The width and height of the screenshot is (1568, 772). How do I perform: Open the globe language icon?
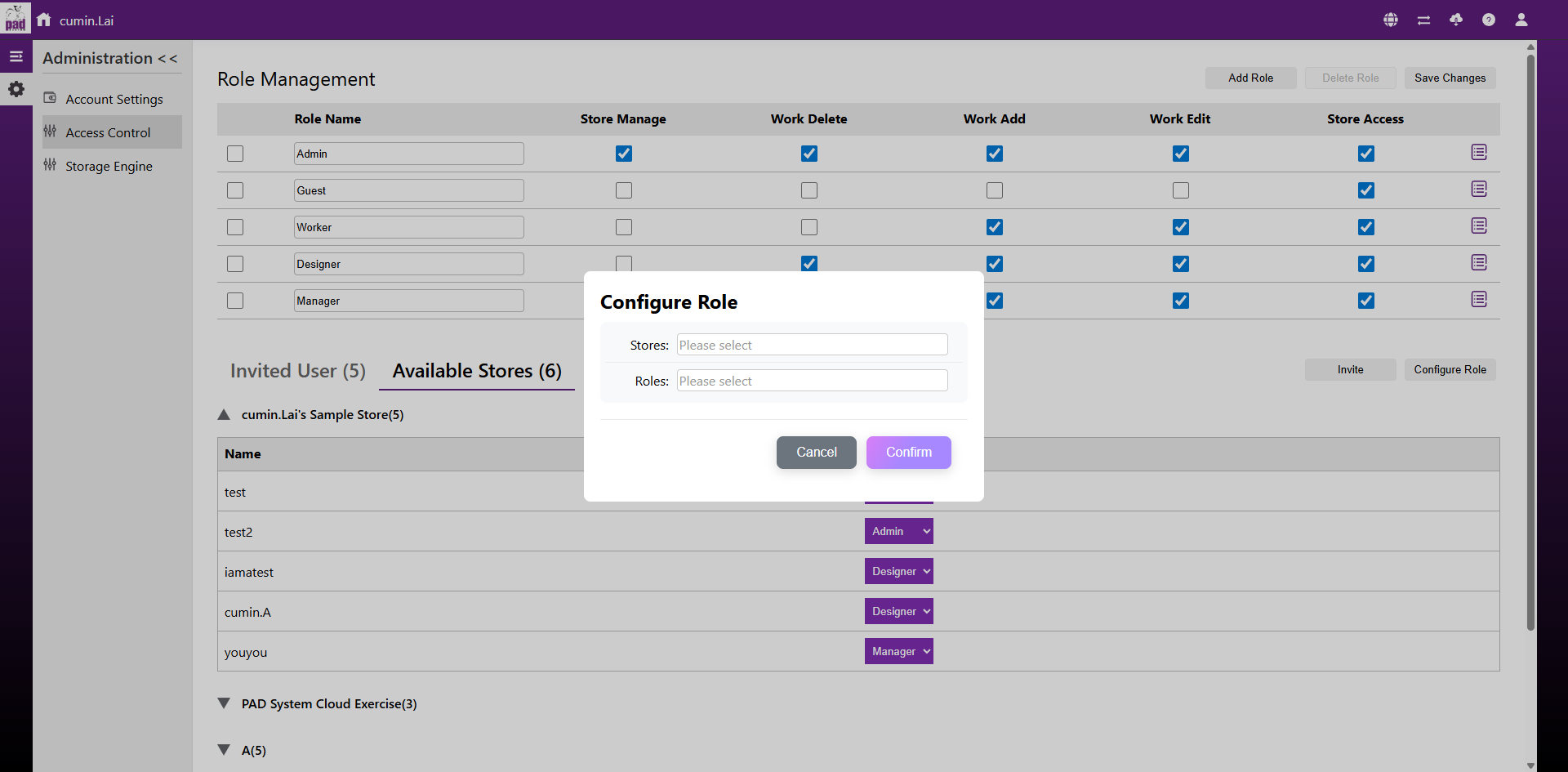coord(1391,20)
